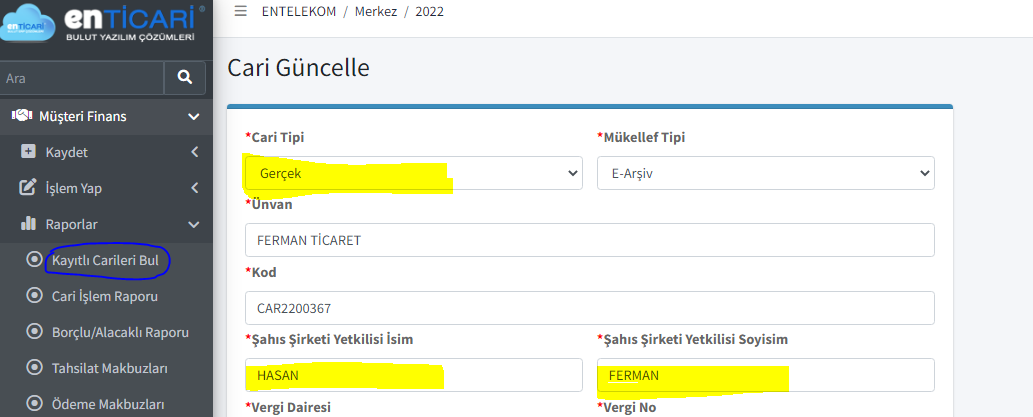Click the Müşteri Finans handshake icon
1033x417 pixels.
coord(22,117)
